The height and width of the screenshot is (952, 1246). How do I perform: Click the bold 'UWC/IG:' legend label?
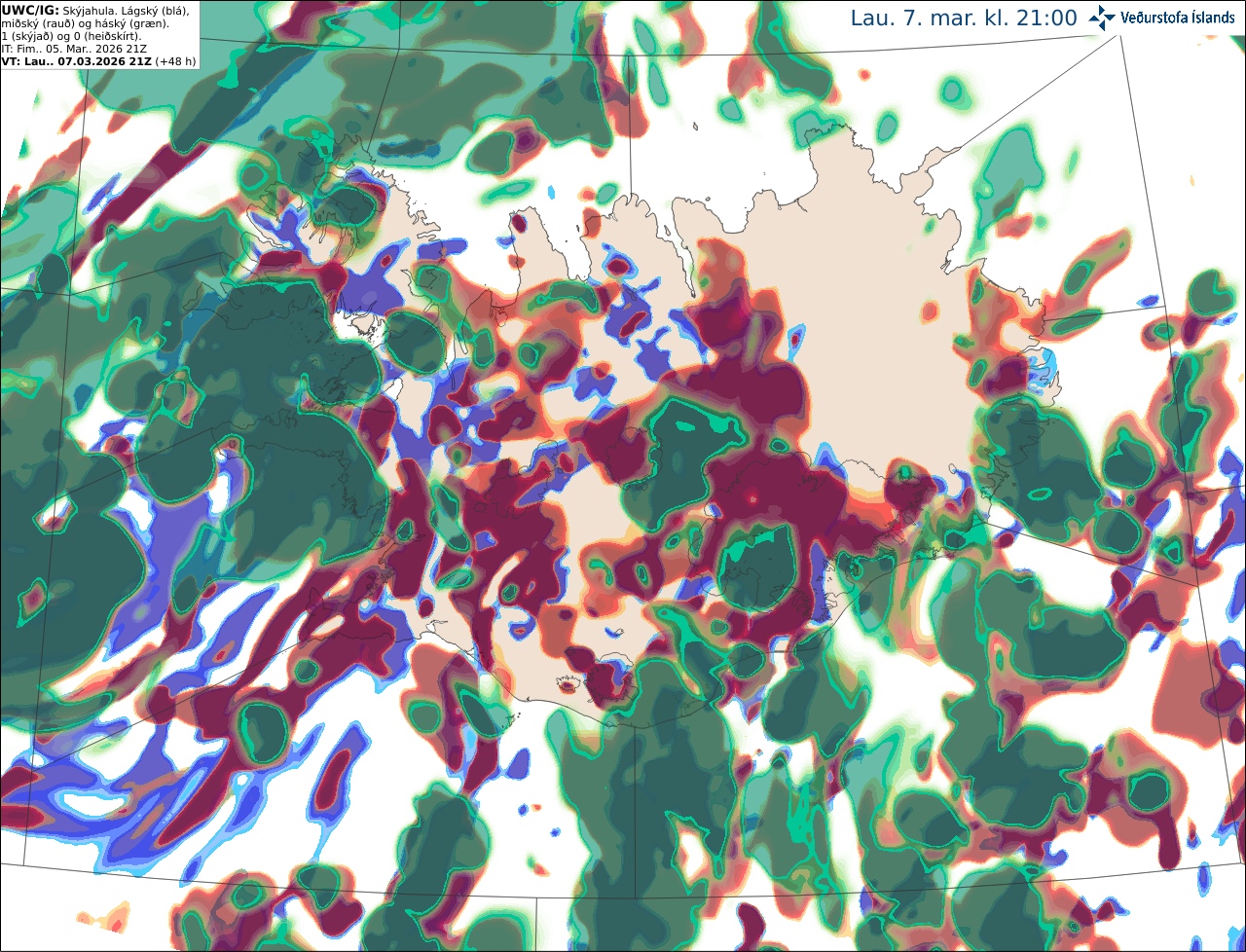point(30,10)
